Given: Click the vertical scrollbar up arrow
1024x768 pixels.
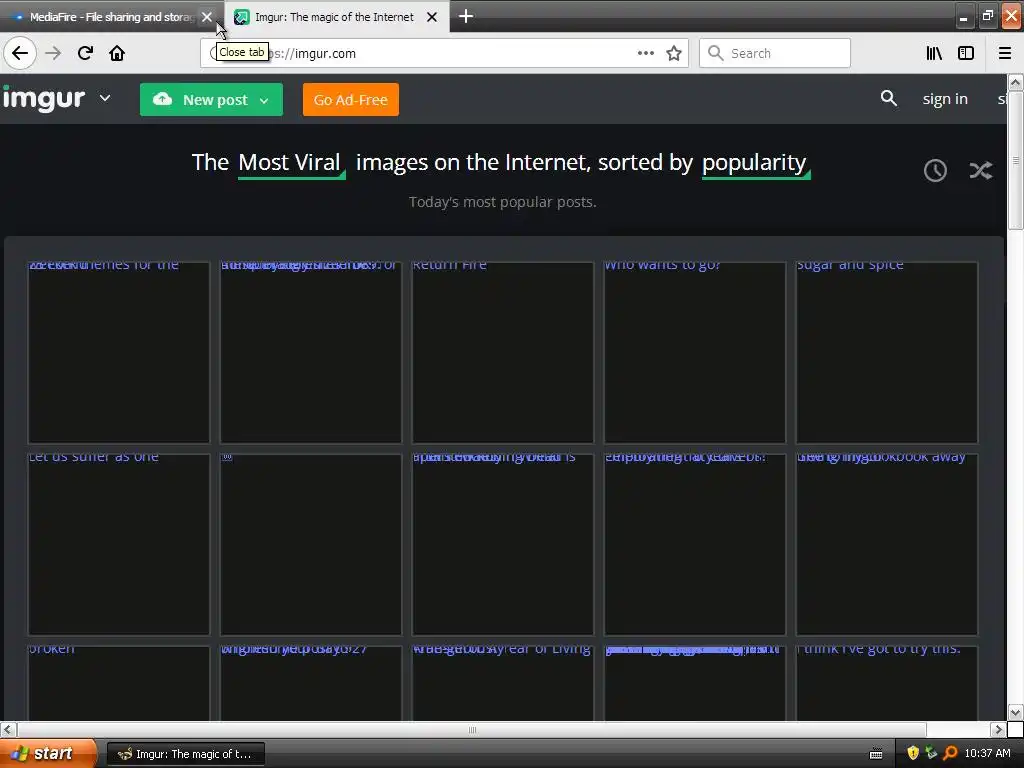Looking at the screenshot, I should coord(1015,82).
